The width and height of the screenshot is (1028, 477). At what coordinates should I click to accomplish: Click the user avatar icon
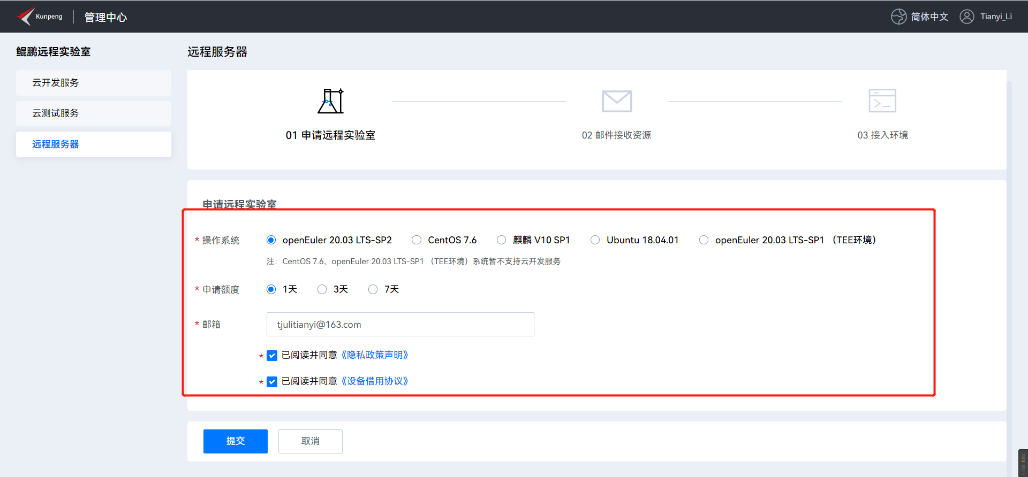coord(967,16)
